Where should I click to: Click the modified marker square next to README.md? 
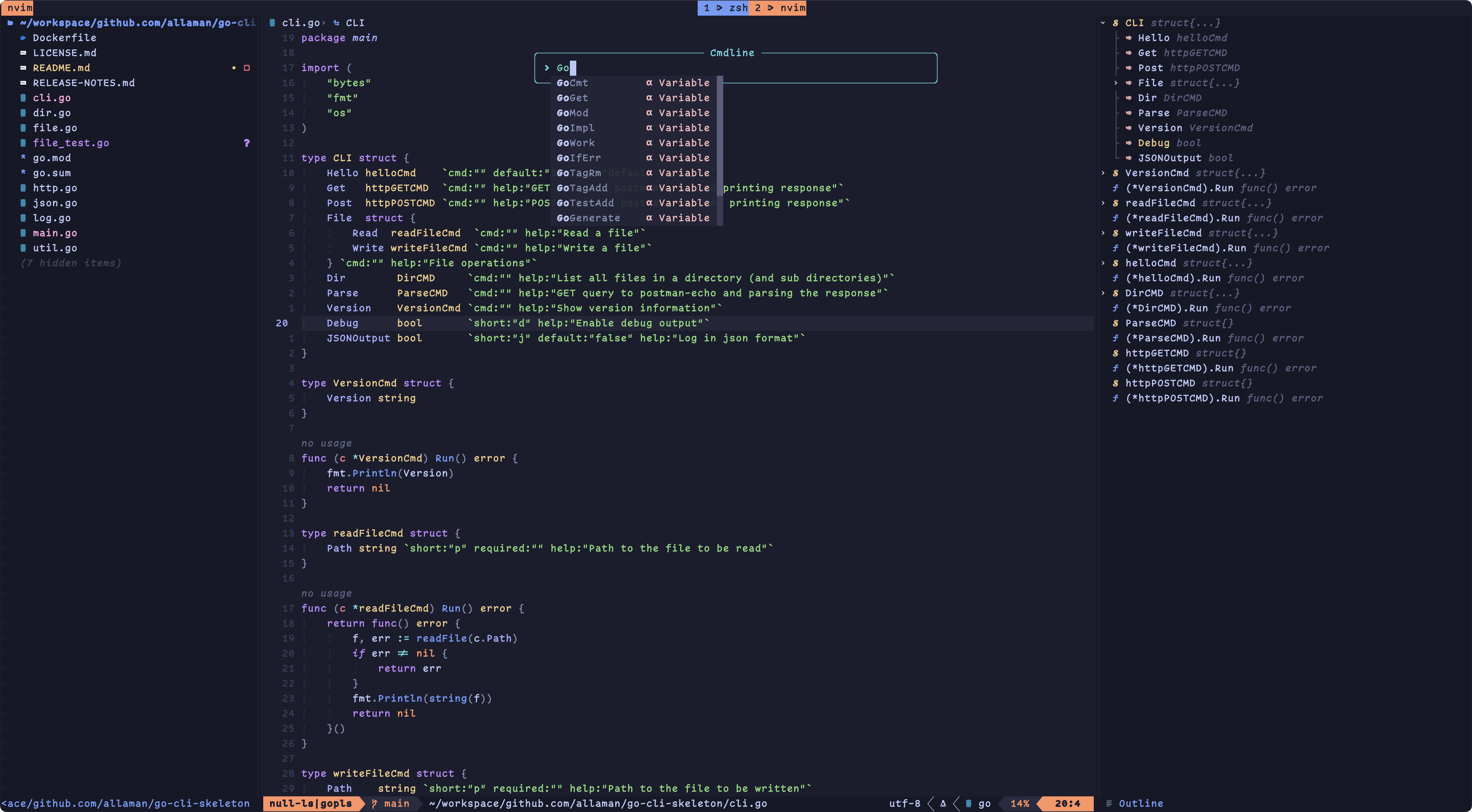click(247, 68)
